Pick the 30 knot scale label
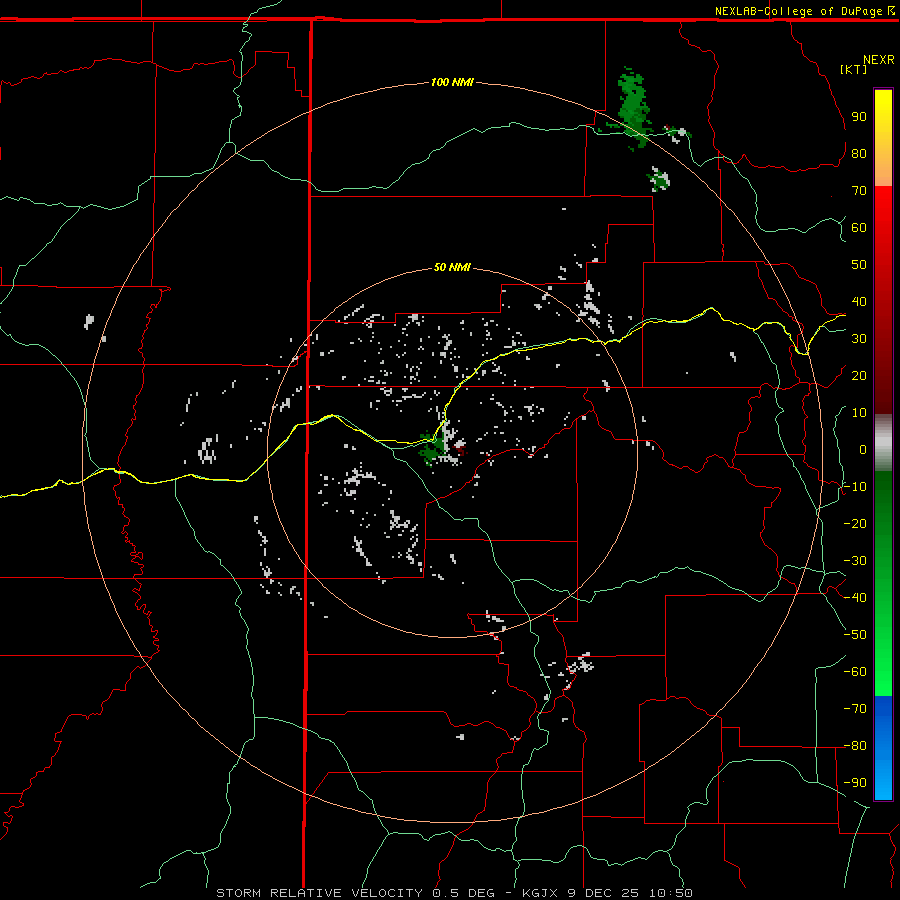The height and width of the screenshot is (900, 900). pyautogui.click(x=859, y=339)
